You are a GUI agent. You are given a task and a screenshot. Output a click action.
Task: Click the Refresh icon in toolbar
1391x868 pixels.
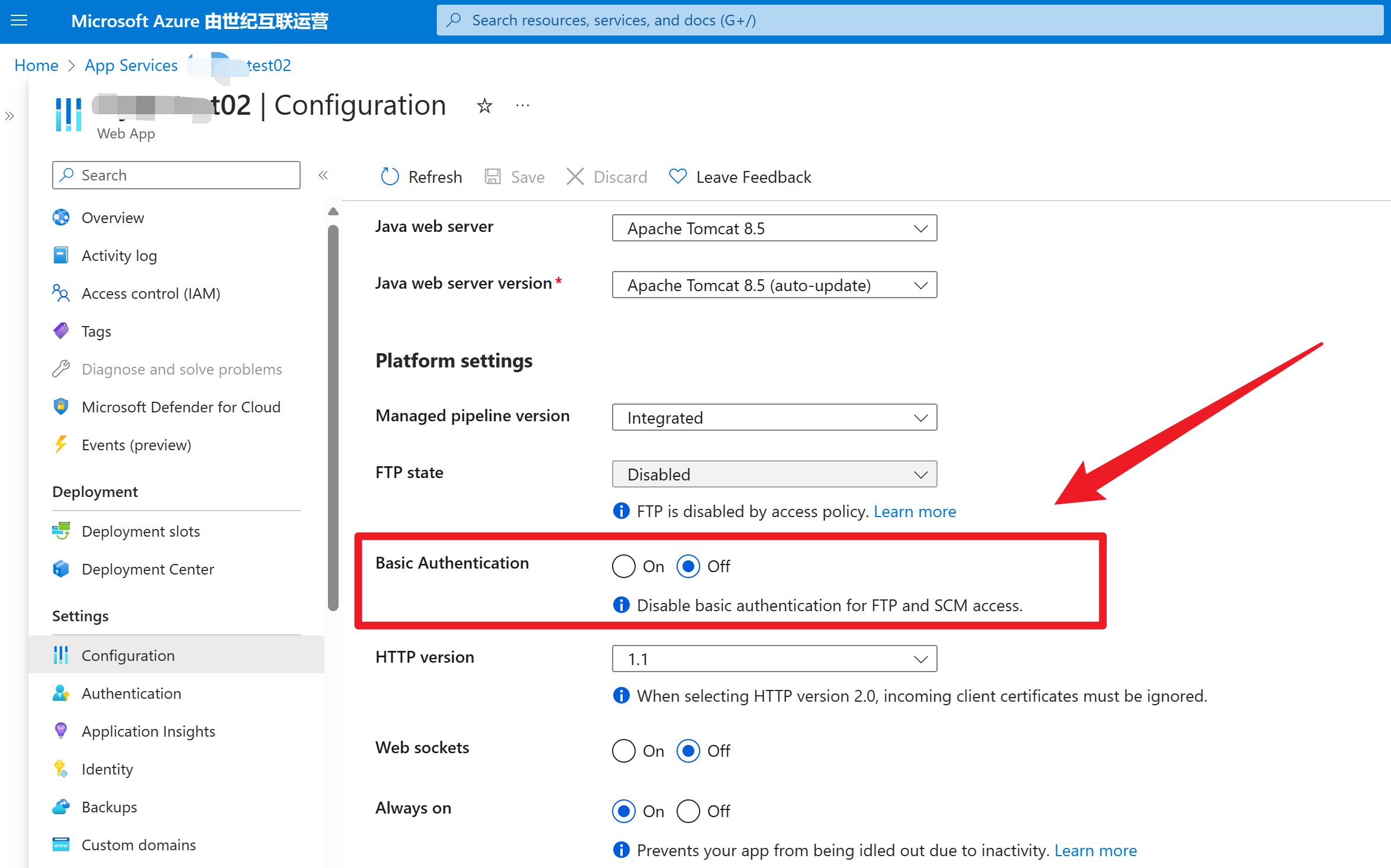[x=389, y=176]
